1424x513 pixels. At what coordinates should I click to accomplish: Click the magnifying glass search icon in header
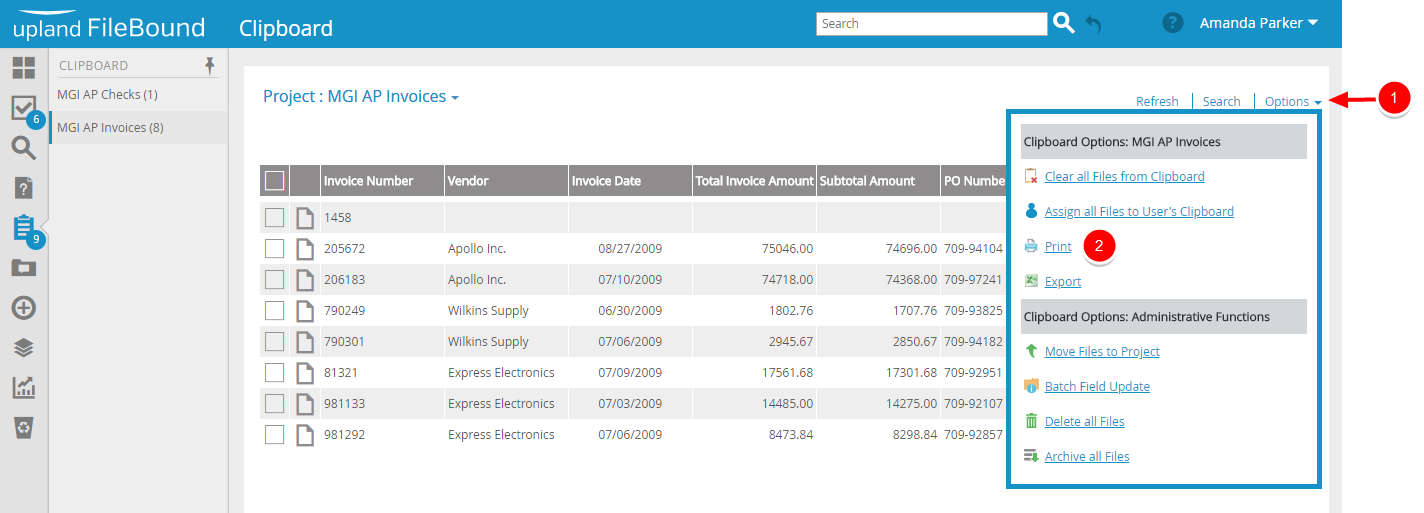click(1063, 23)
